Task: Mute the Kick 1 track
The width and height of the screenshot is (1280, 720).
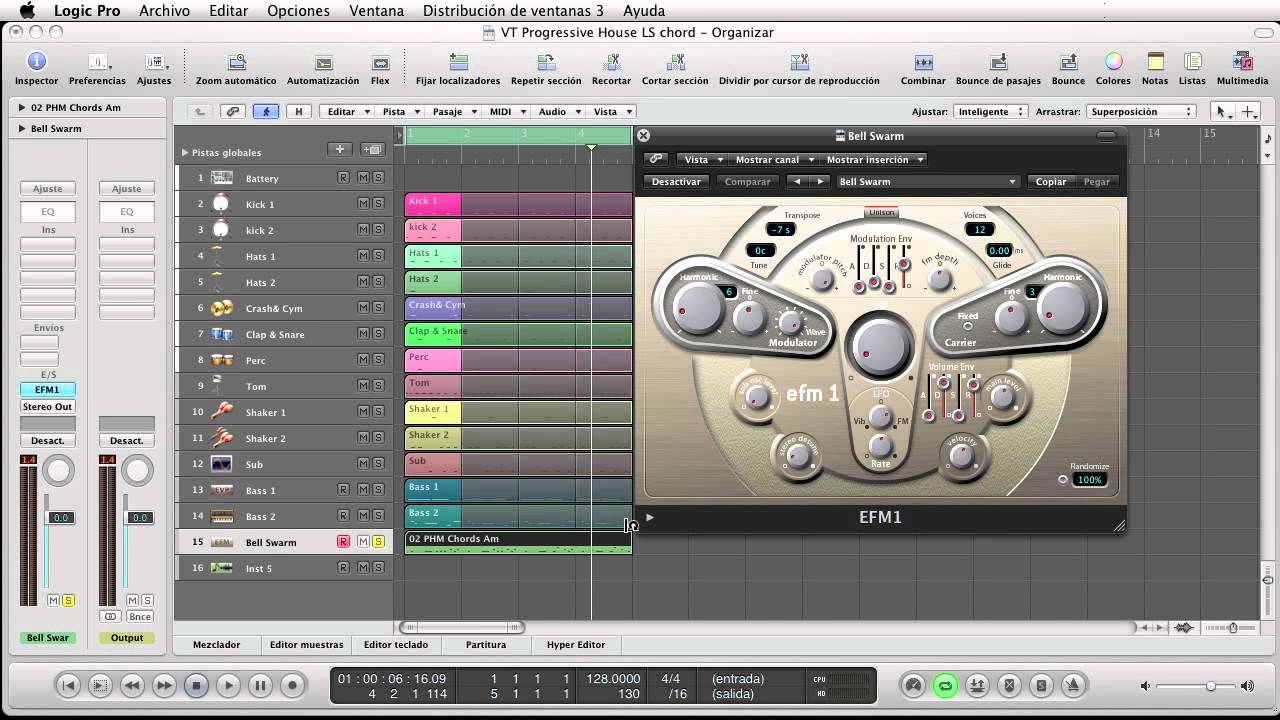Action: (x=363, y=204)
